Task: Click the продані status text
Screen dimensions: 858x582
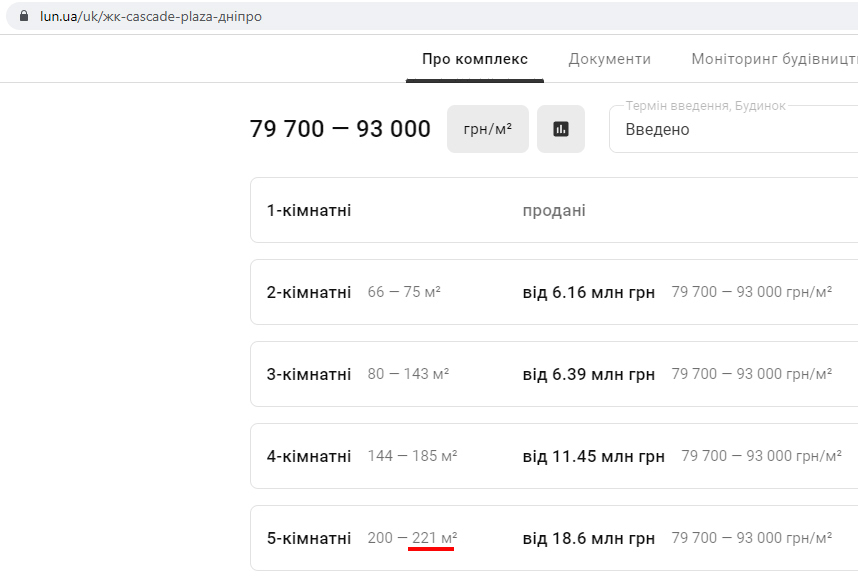Action: tap(554, 210)
